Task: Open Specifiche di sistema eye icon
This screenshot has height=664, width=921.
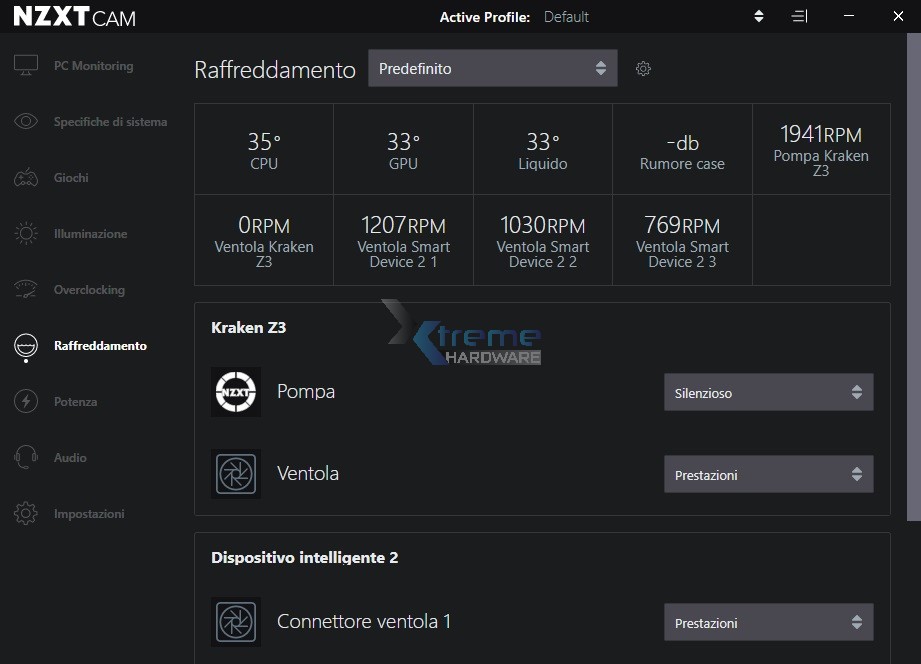Action: [26, 122]
